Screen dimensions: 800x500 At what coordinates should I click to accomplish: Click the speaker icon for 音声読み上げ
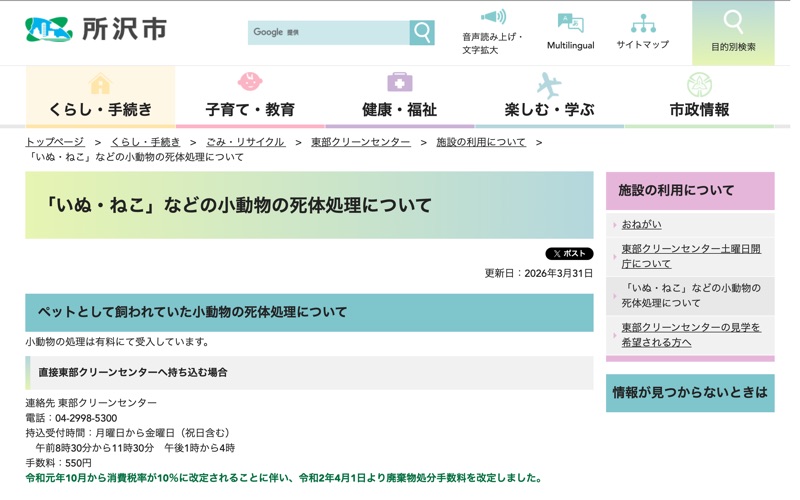(493, 17)
